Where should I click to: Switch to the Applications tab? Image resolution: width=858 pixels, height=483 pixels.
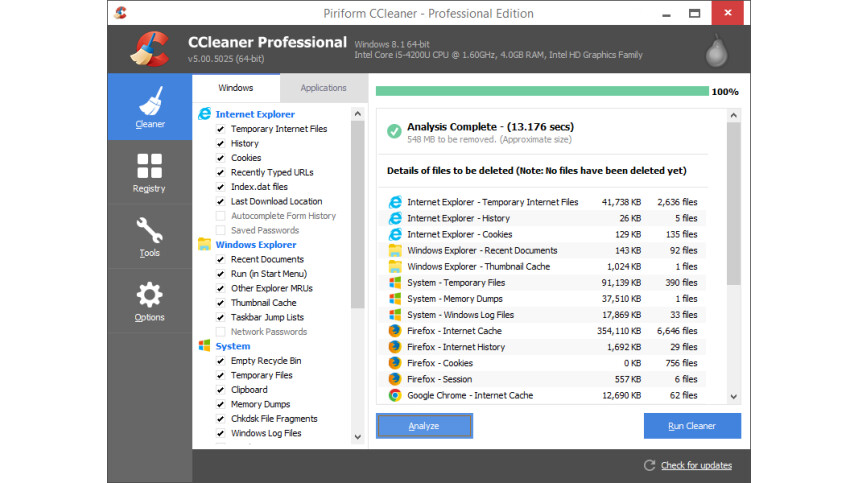[x=323, y=88]
